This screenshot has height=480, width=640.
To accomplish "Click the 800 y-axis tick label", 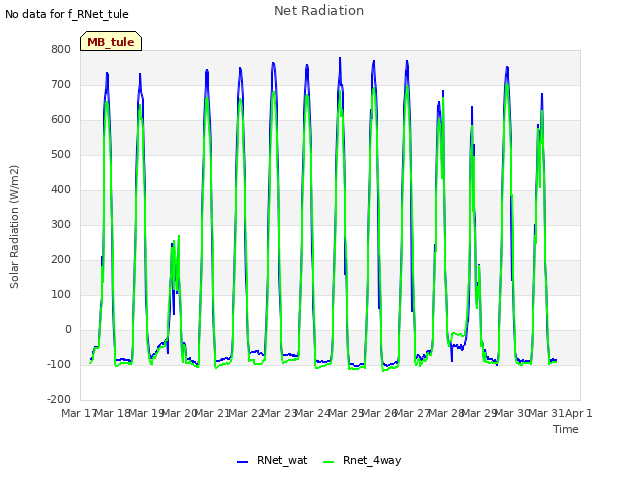I will point(61,49).
